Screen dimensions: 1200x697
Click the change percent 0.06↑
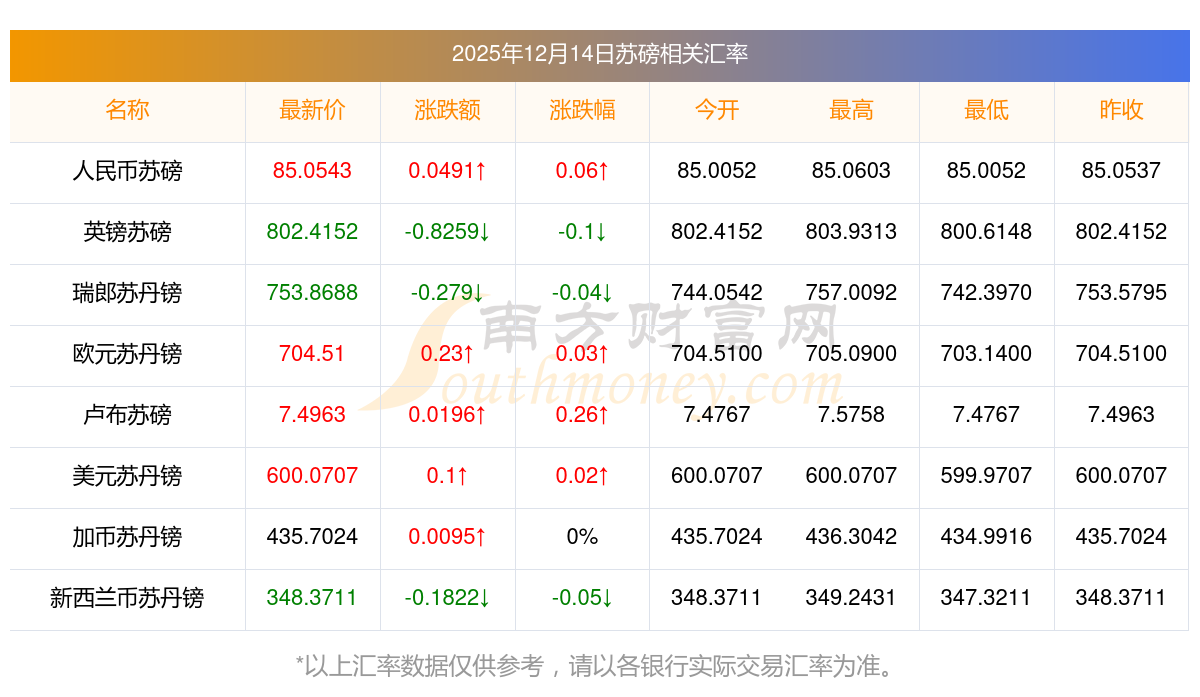click(x=582, y=171)
